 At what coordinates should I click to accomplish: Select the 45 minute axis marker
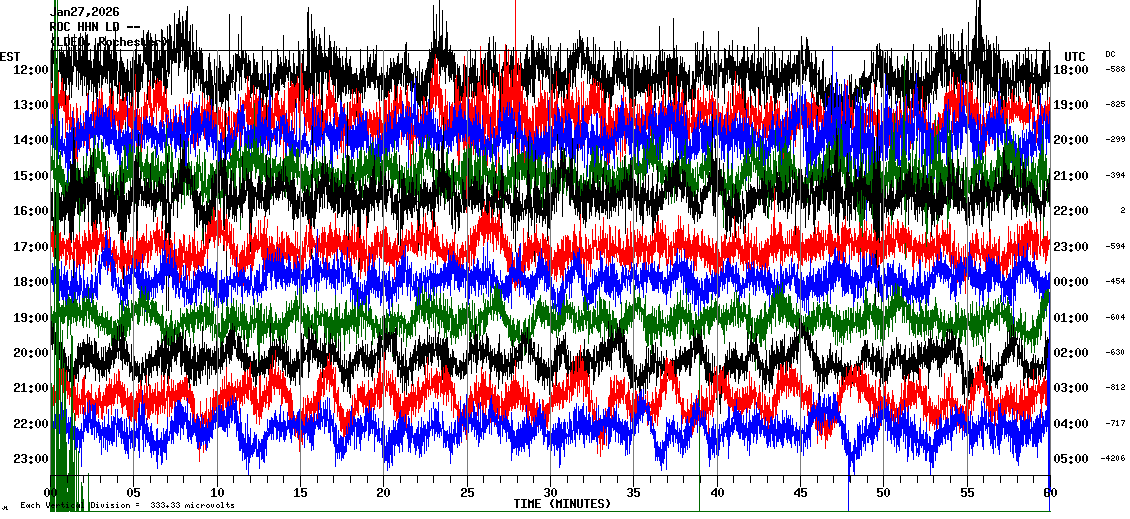pos(800,493)
